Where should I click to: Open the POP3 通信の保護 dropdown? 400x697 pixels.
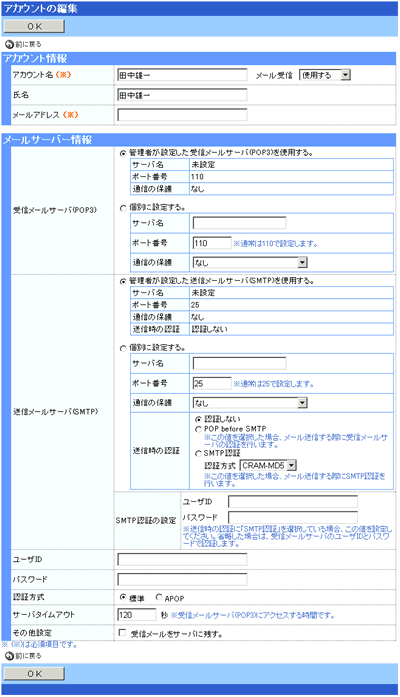point(250,263)
